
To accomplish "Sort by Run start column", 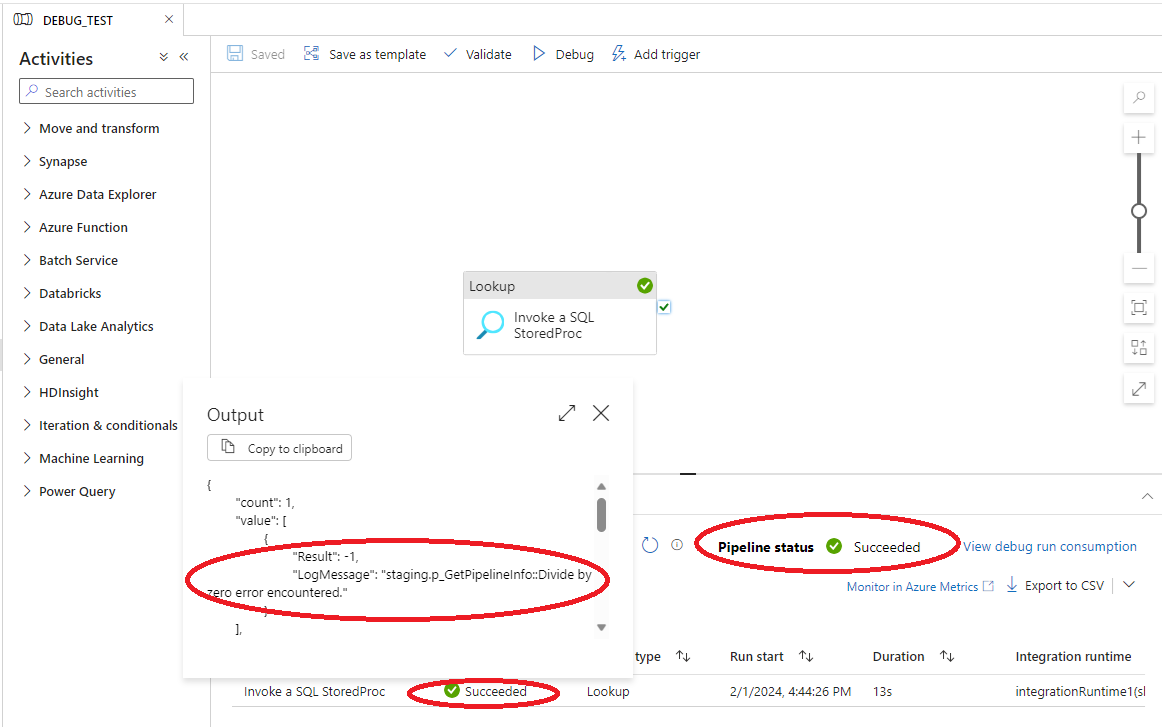I will (x=806, y=657).
